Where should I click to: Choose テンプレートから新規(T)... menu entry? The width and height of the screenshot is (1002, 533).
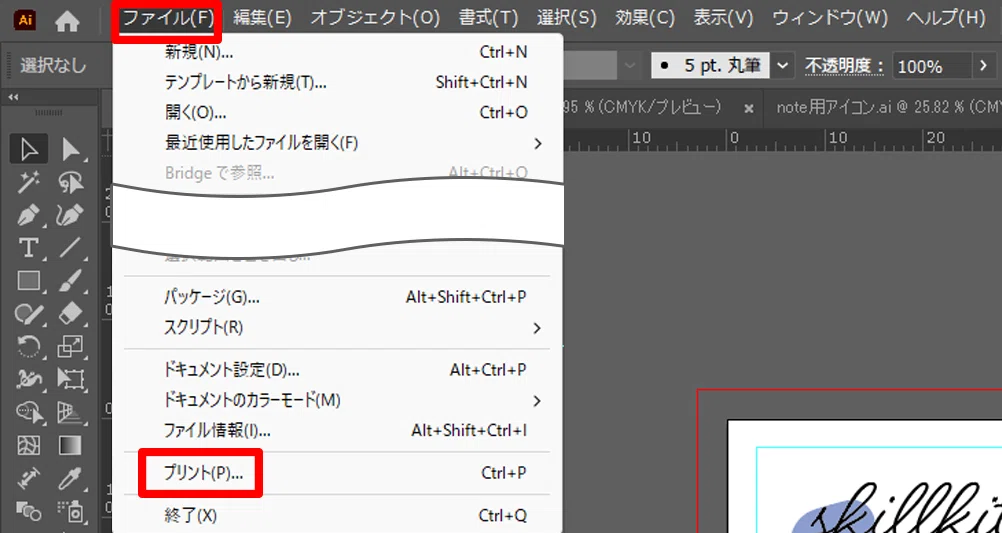coord(337,82)
